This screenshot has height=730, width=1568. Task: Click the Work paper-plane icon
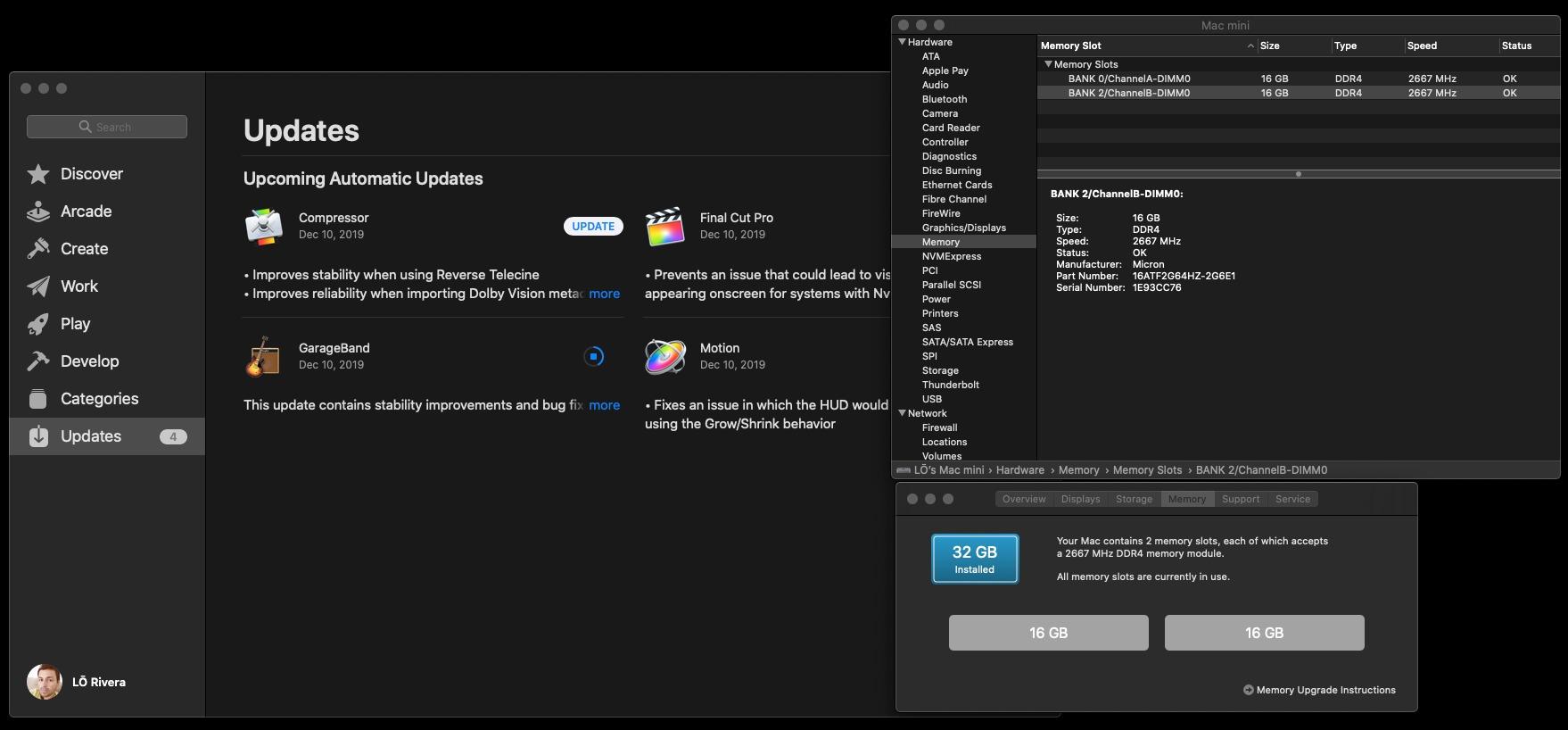(x=38, y=286)
